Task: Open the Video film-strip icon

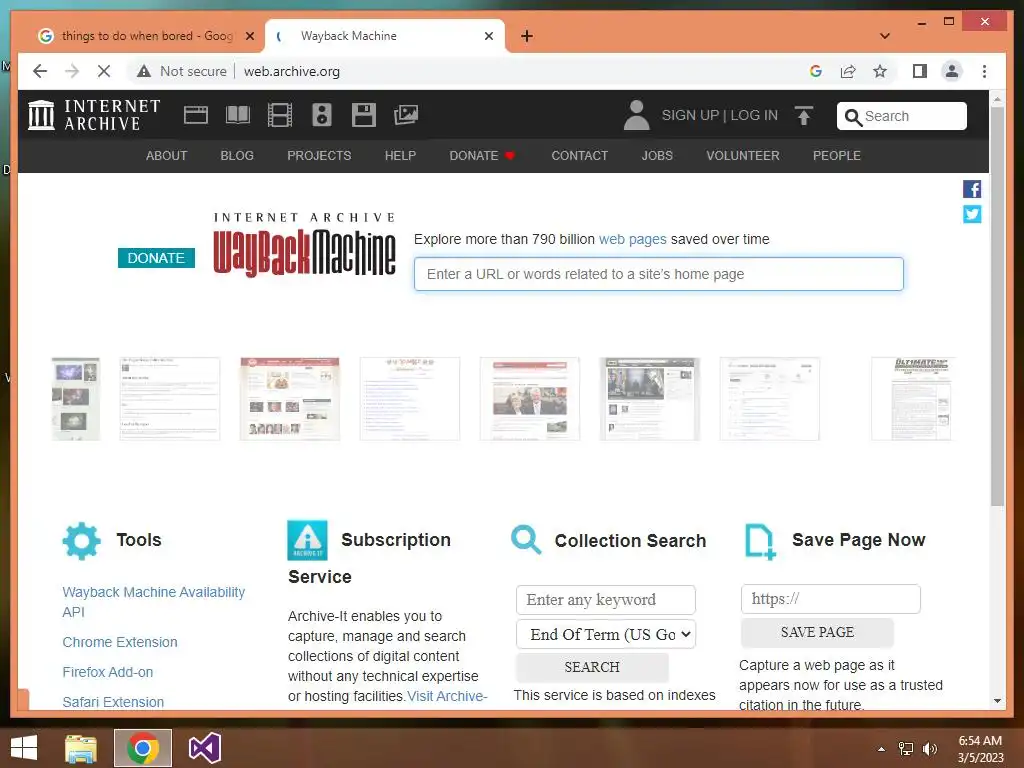Action: pos(280,115)
